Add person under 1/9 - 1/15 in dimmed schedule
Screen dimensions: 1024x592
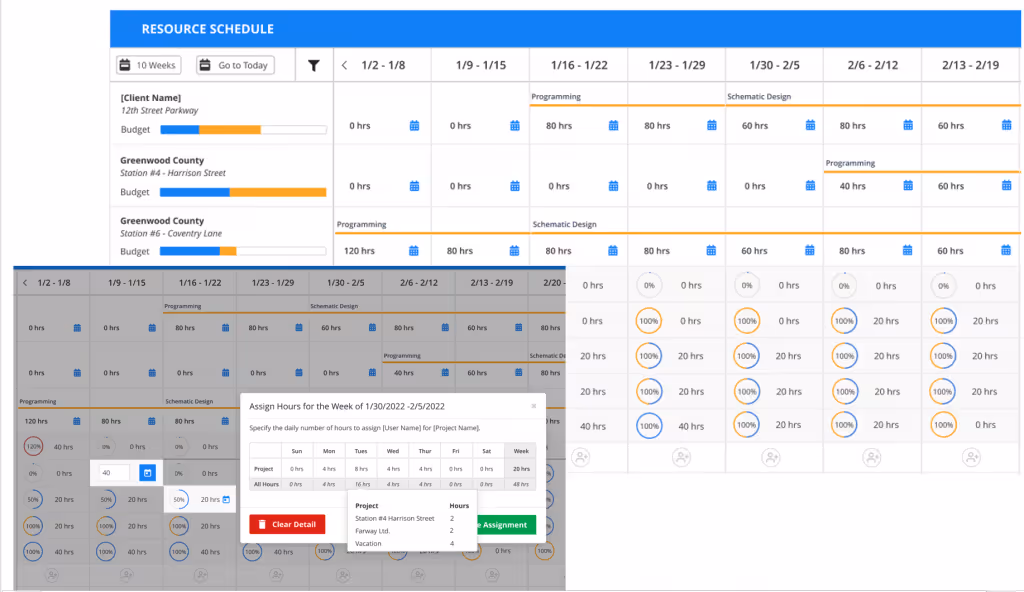pos(127,575)
